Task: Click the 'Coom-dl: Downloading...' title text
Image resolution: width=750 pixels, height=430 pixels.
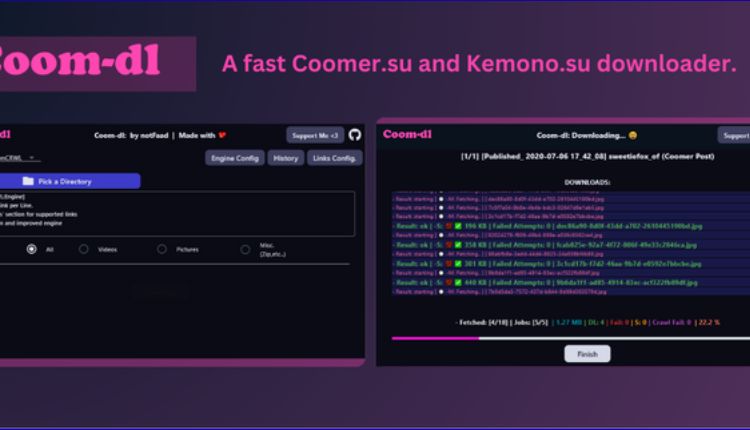Action: (581, 135)
